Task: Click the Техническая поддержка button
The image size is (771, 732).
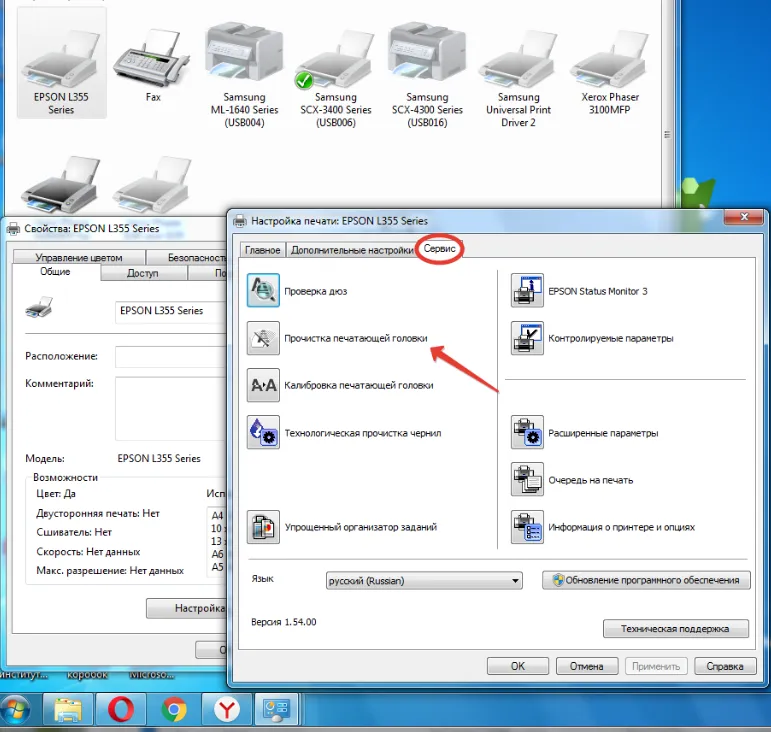Action: pyautogui.click(x=676, y=628)
